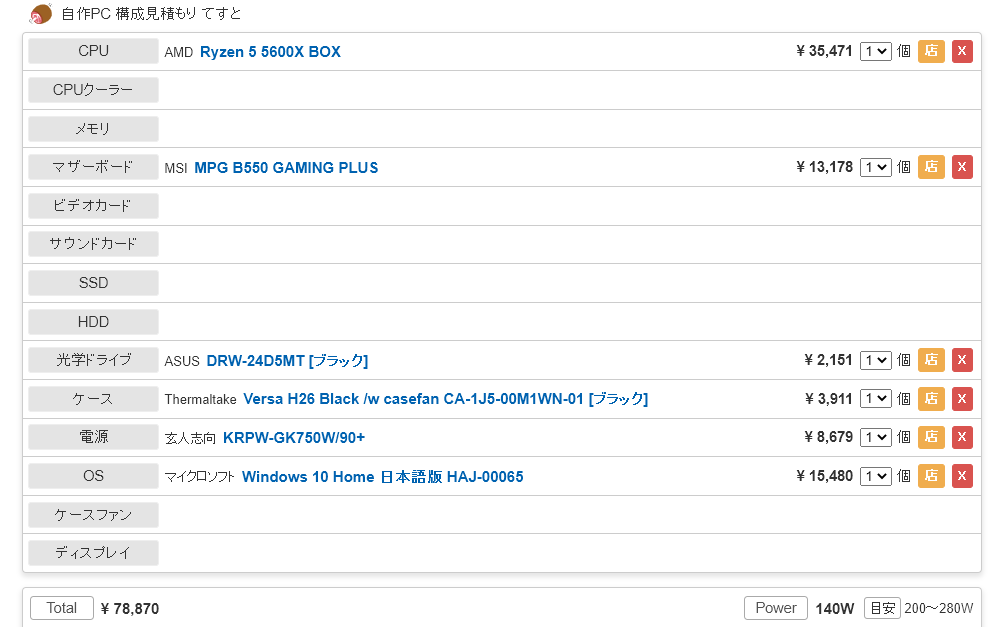Choose the 電源 category button

coord(94,437)
